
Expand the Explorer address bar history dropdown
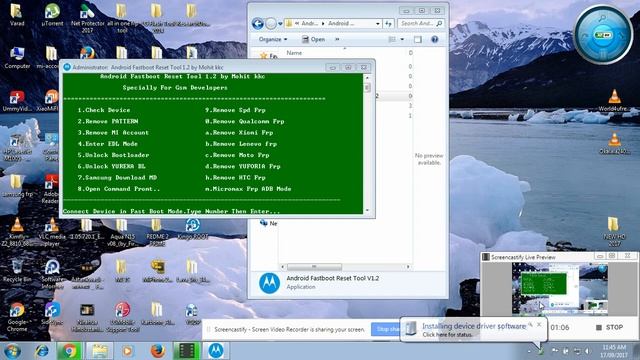click(x=378, y=24)
